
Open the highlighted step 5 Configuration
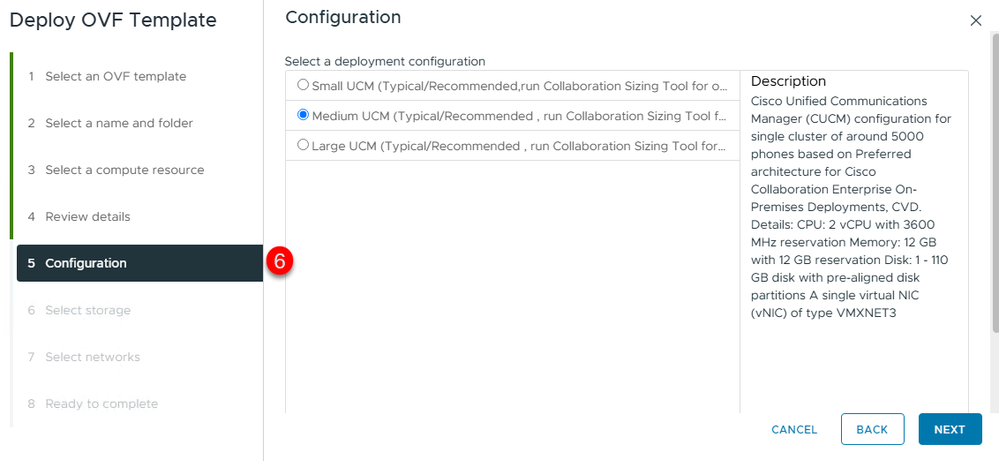click(x=140, y=263)
